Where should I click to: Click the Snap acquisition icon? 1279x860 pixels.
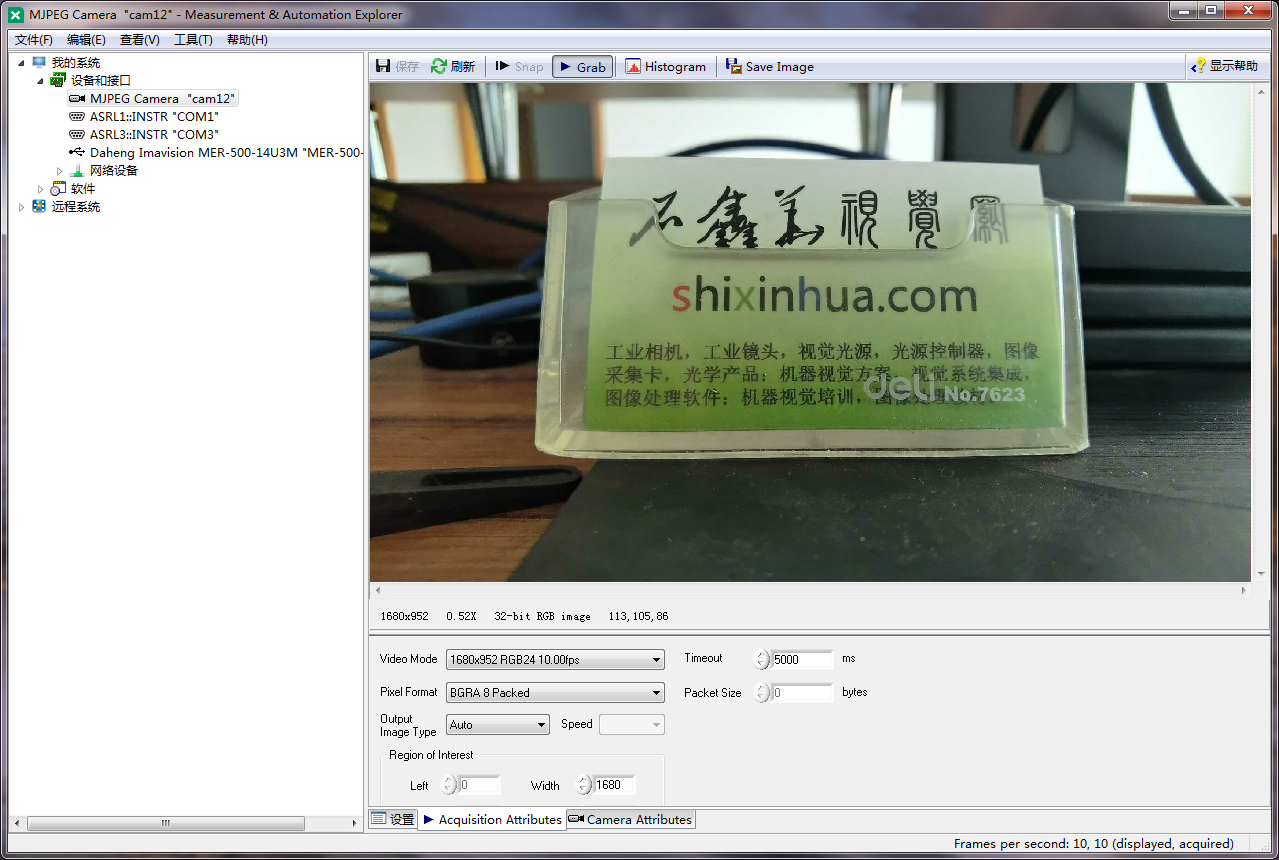[x=503, y=67]
